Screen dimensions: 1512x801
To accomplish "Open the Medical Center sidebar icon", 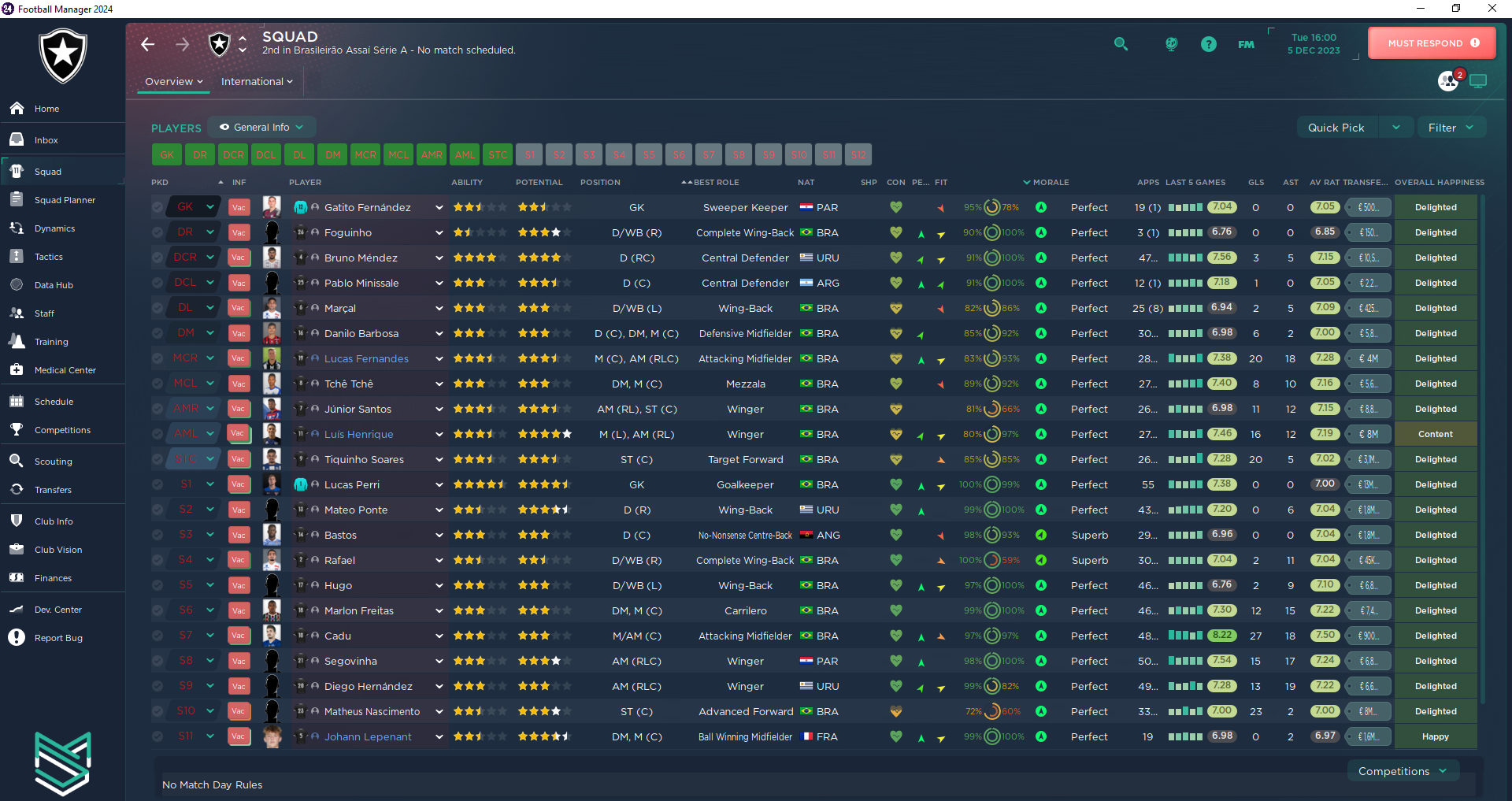I will (x=17, y=369).
